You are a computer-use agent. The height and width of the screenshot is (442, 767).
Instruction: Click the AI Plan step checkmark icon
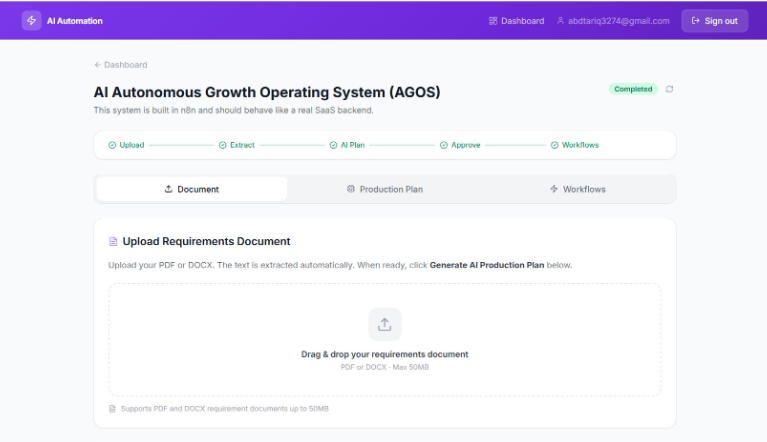pyautogui.click(x=333, y=145)
